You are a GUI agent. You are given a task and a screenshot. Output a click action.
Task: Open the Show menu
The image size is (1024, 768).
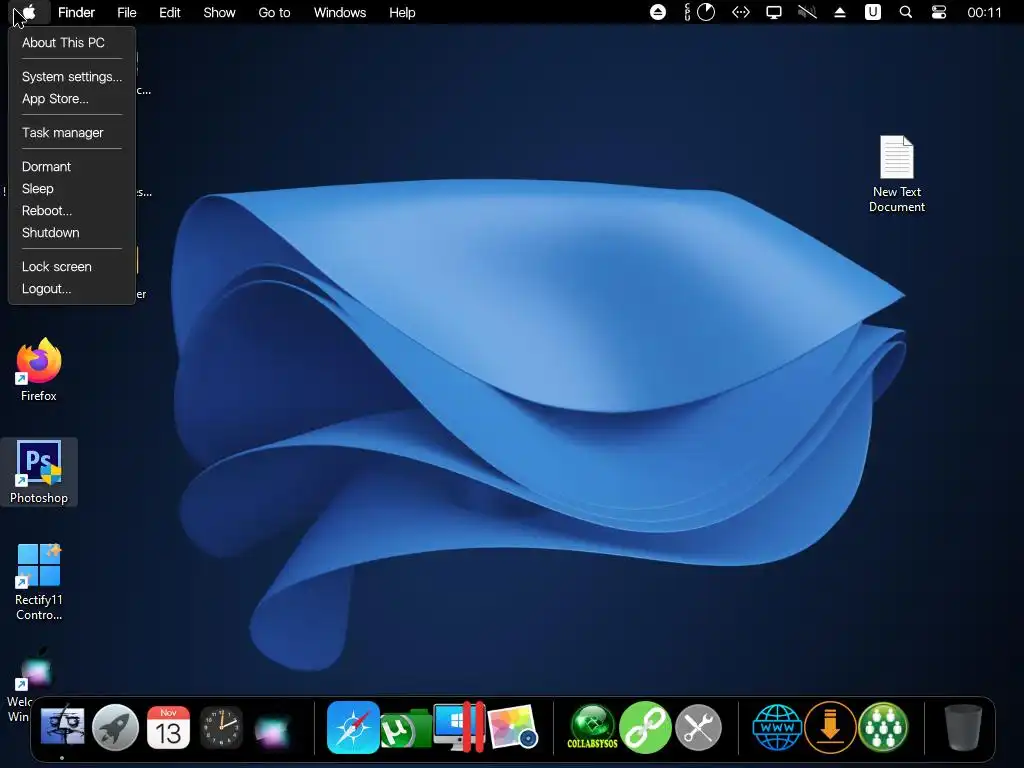(x=219, y=12)
